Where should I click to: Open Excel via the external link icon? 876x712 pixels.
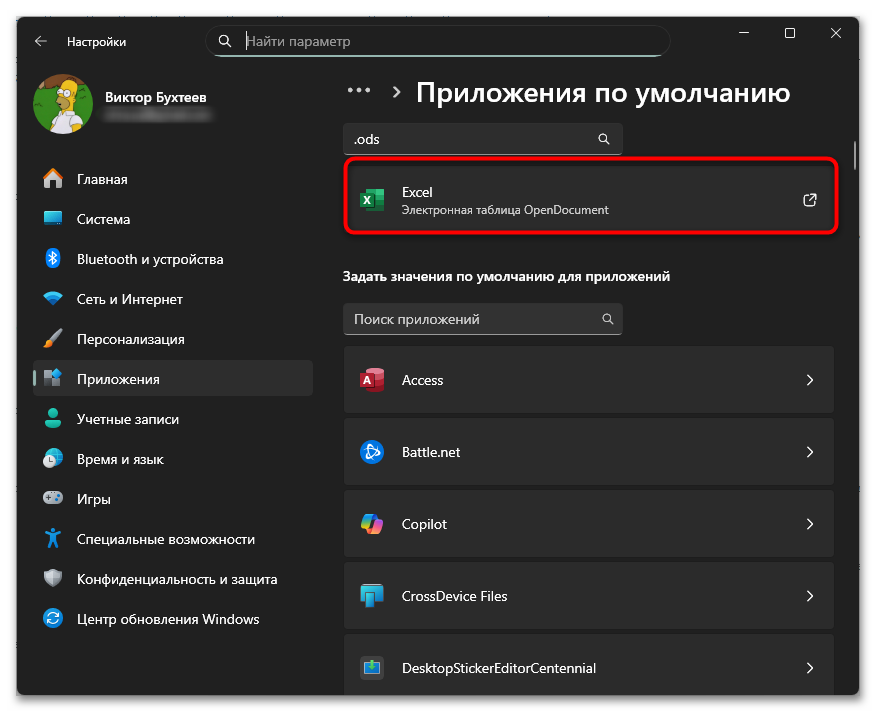tap(809, 200)
